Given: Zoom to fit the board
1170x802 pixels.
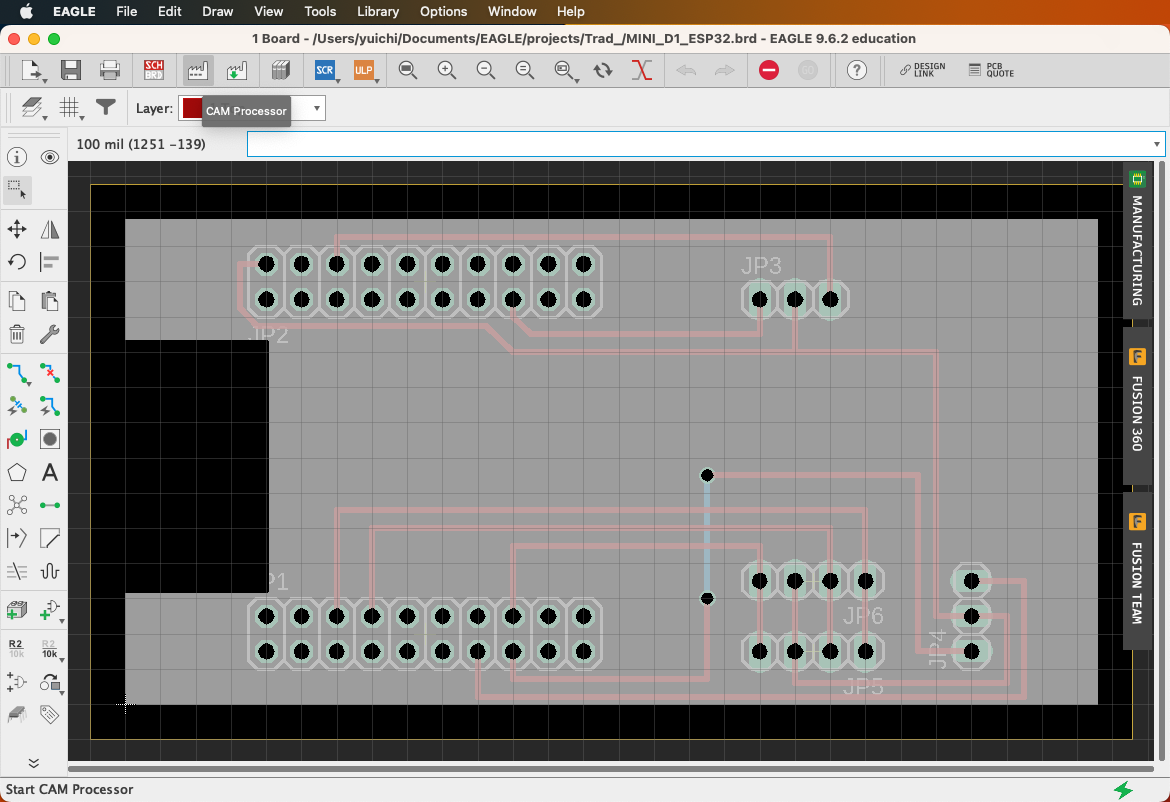Looking at the screenshot, I should [x=407, y=70].
